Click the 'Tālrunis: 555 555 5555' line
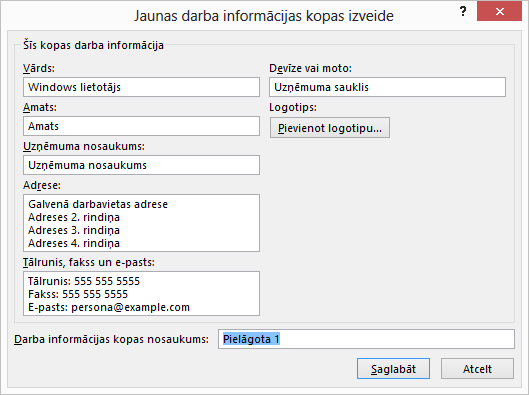 [84, 281]
